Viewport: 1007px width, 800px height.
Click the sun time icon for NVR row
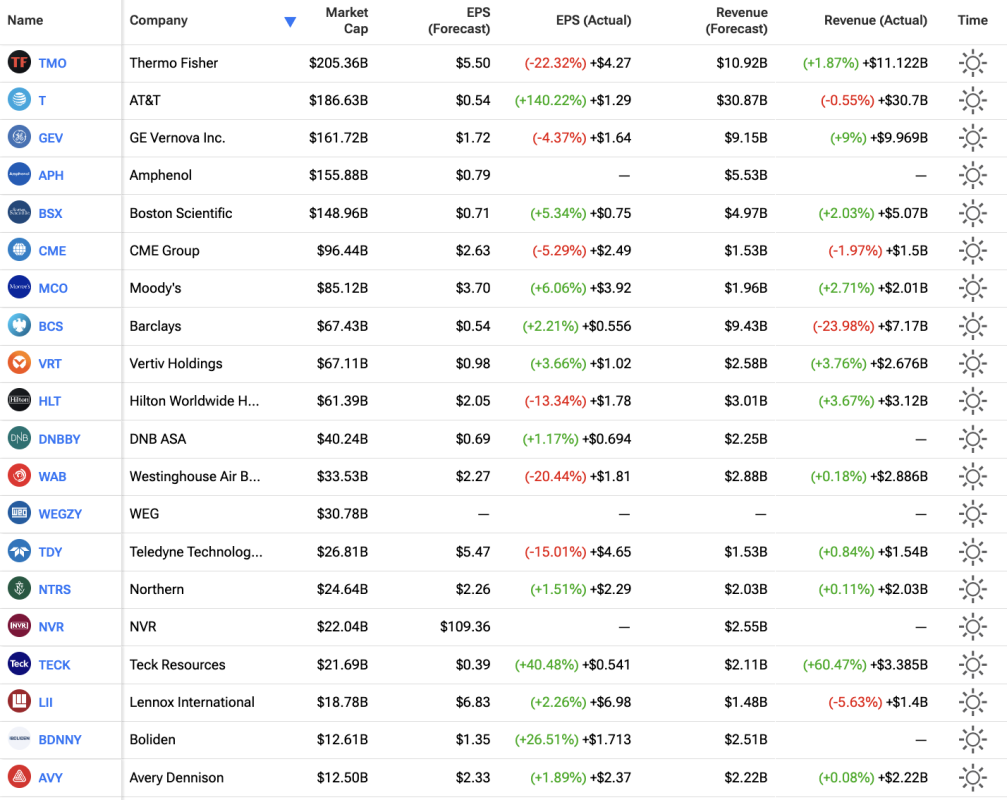pos(972,627)
